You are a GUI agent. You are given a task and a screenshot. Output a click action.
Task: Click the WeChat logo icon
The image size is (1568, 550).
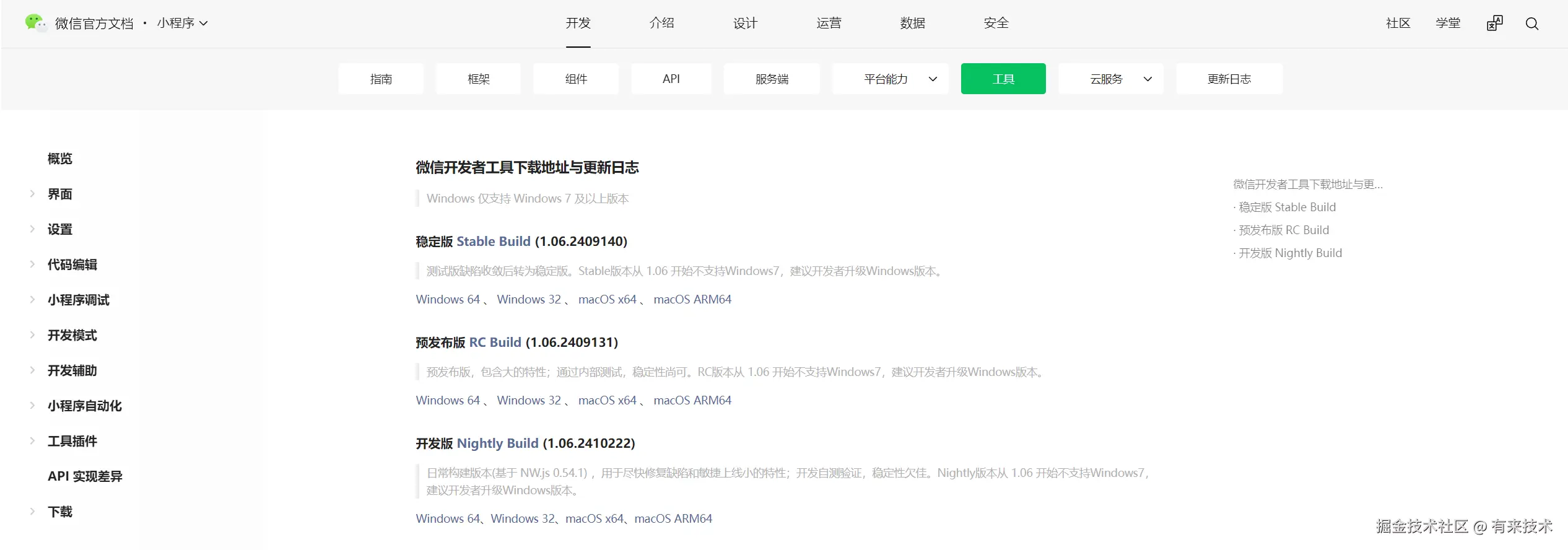click(35, 23)
